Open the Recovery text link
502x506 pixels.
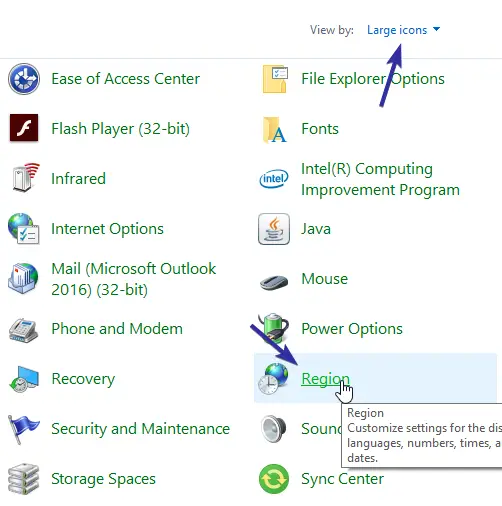pyautogui.click(x=83, y=379)
